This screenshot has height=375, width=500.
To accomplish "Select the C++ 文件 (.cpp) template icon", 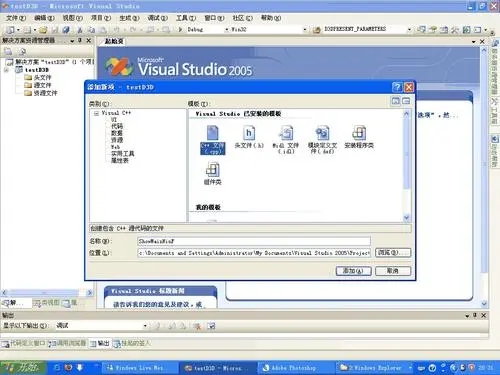I will 213,140.
